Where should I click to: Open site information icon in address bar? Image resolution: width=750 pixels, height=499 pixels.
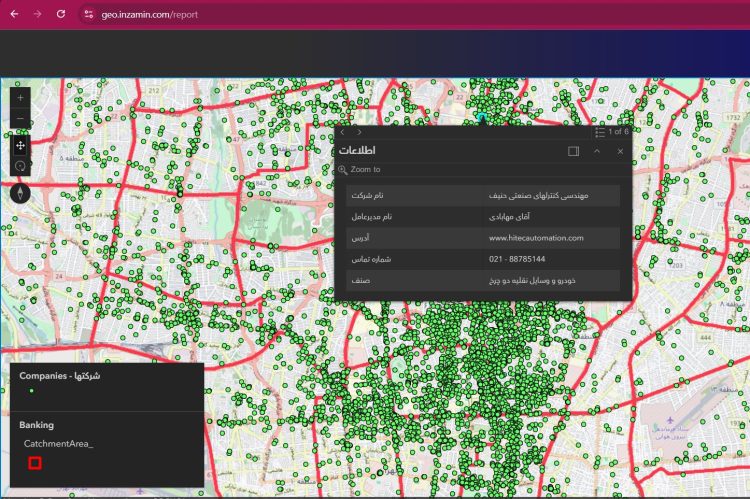click(88, 15)
